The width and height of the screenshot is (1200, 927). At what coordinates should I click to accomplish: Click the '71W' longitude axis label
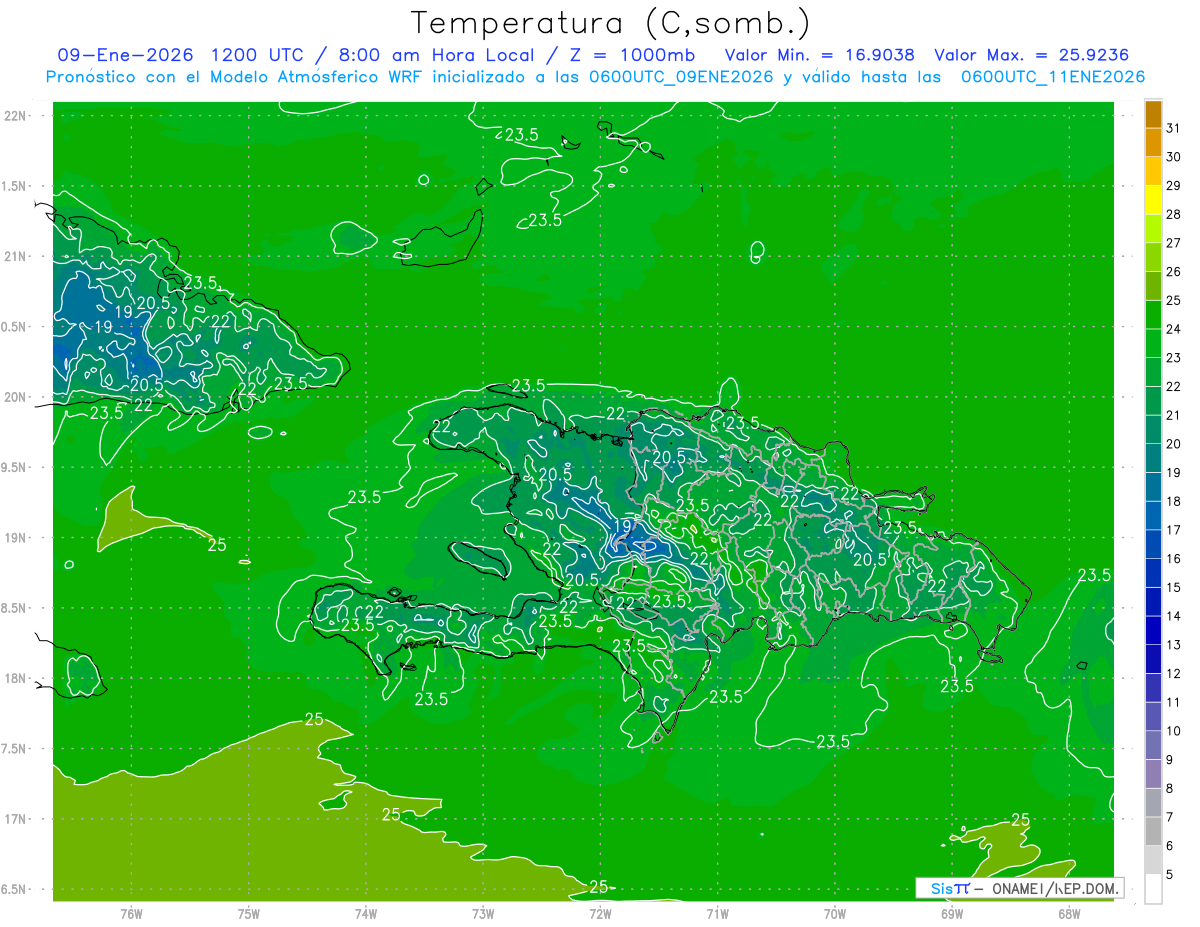[x=717, y=913]
